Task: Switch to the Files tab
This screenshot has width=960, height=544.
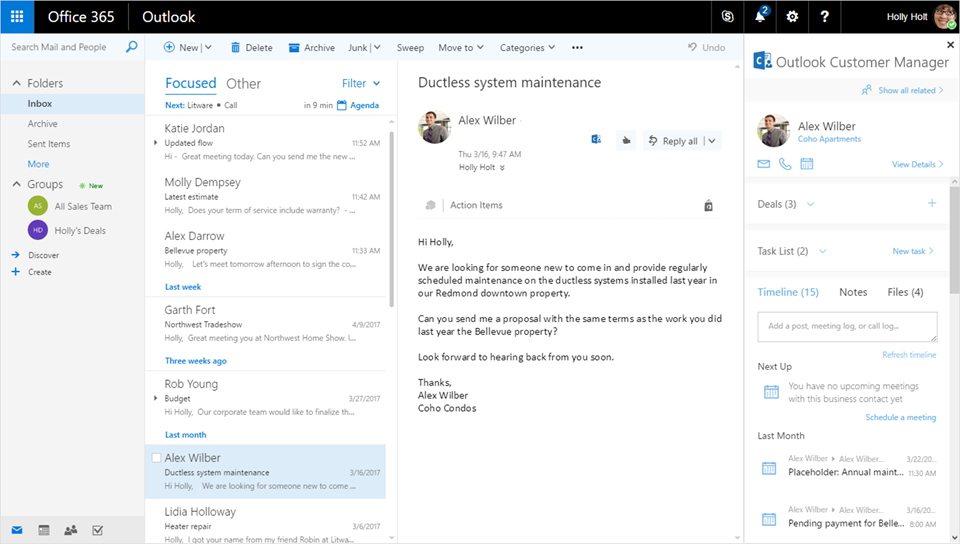Action: click(904, 292)
